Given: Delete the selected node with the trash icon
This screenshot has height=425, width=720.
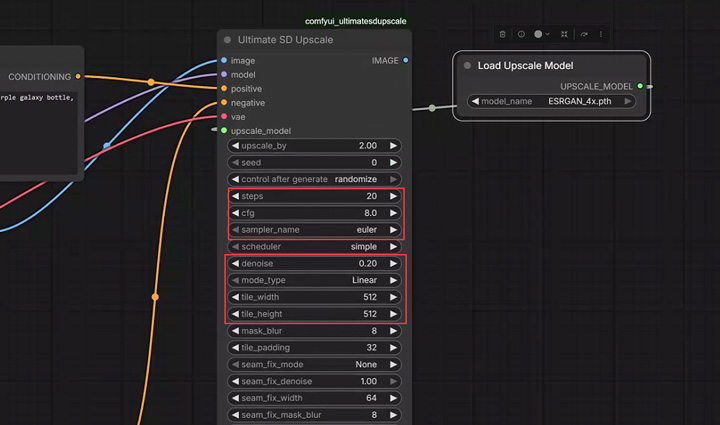Looking at the screenshot, I should tap(502, 34).
